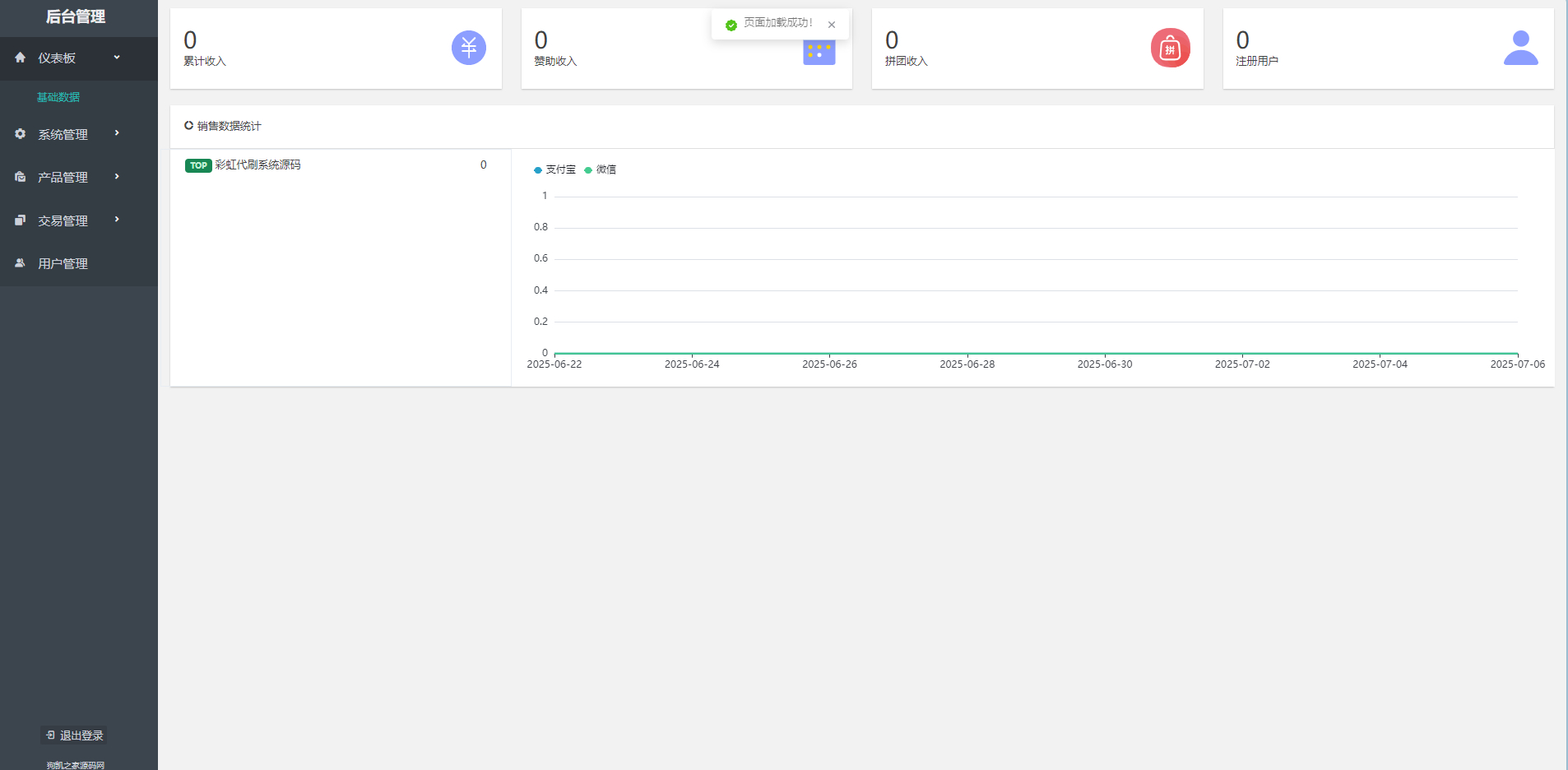
Task: Click the yen icon for cumulative income
Action: [468, 48]
